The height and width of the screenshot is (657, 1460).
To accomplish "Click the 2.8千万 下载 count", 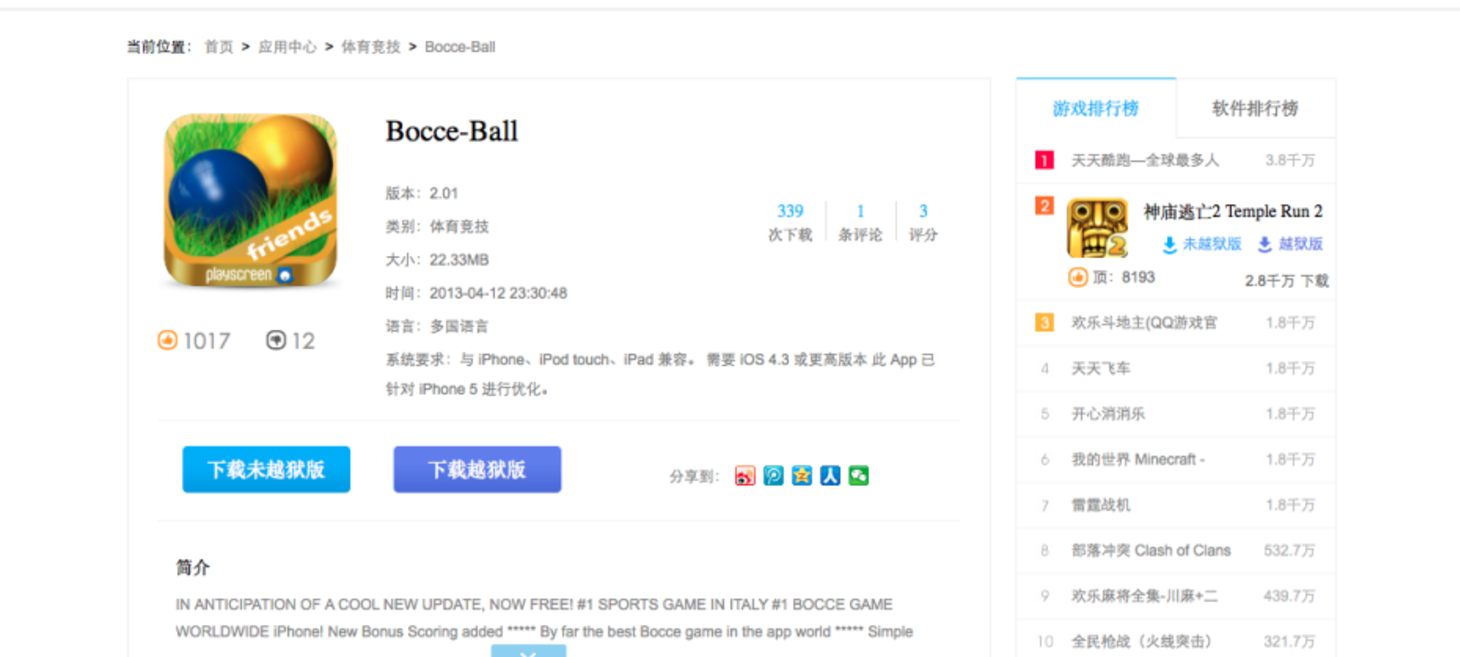I will coord(1287,281).
